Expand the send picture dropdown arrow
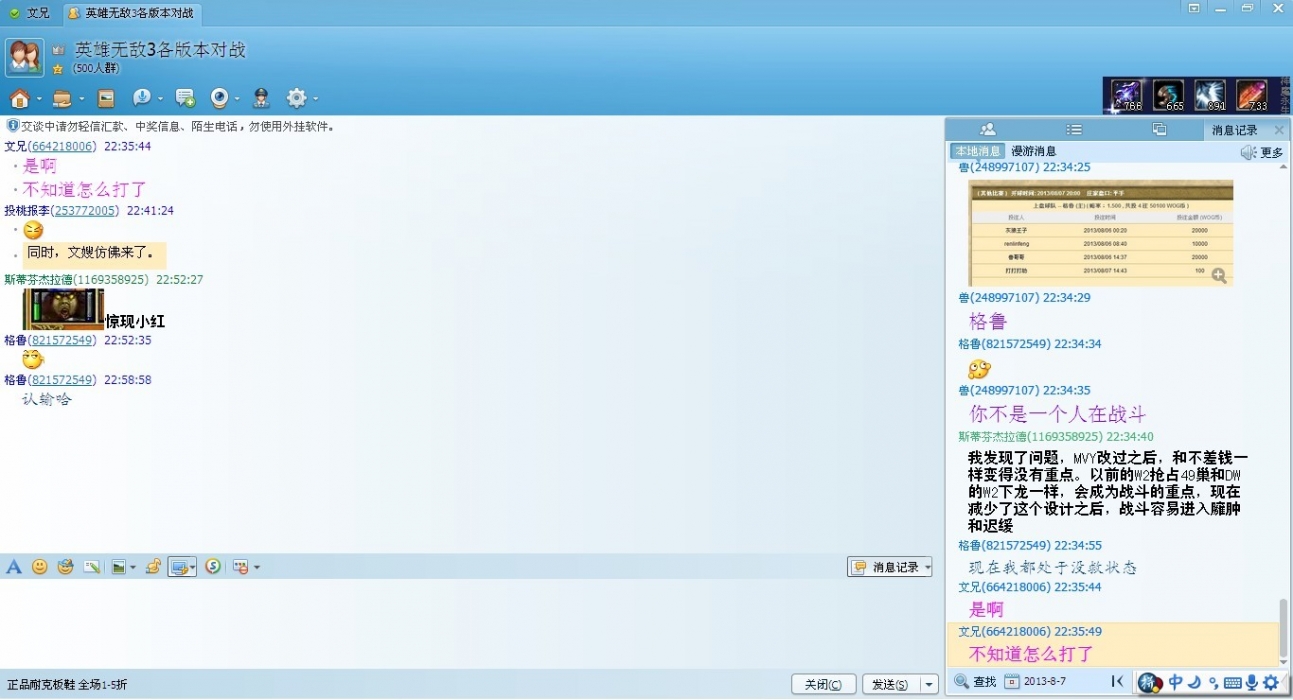This screenshot has width=1293, height=700. 133,568
